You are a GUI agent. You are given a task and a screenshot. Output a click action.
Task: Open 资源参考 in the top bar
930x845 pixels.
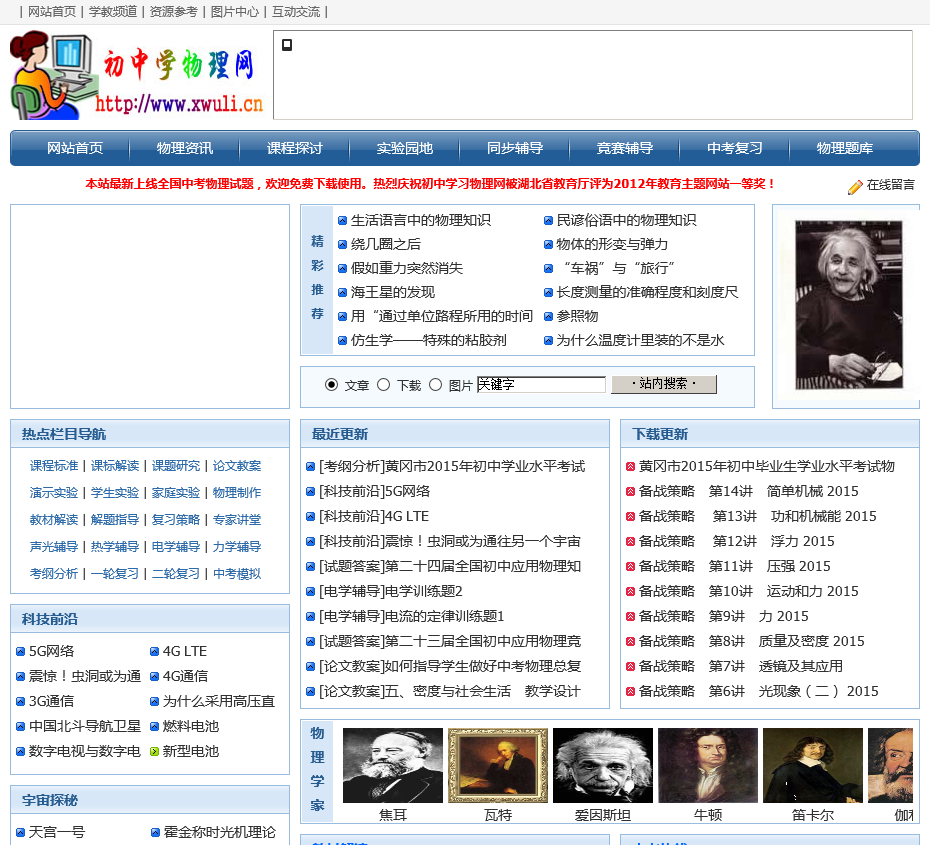[174, 12]
